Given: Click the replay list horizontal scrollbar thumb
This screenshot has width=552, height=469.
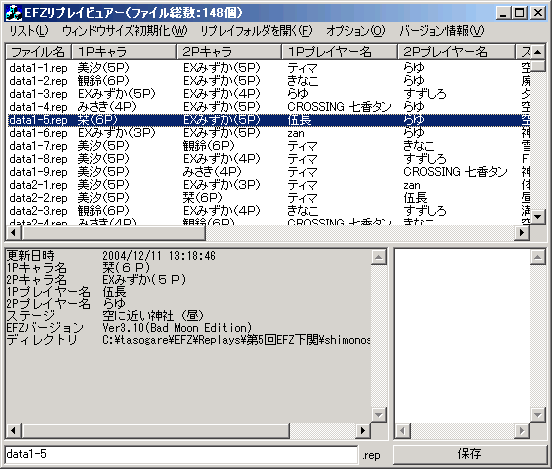Looking at the screenshot, I should [x=113, y=233].
